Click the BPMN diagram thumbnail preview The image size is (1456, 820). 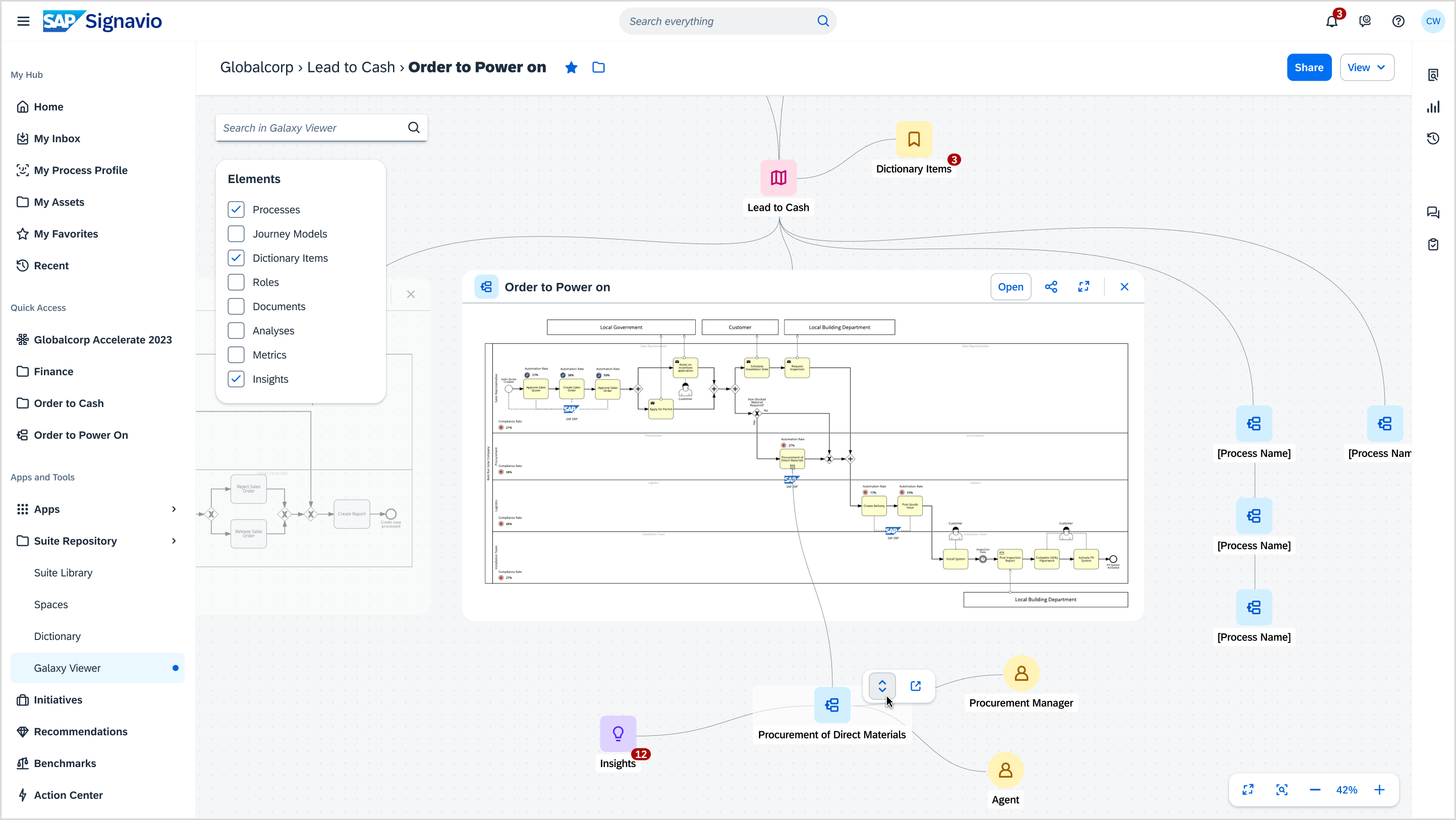click(805, 463)
